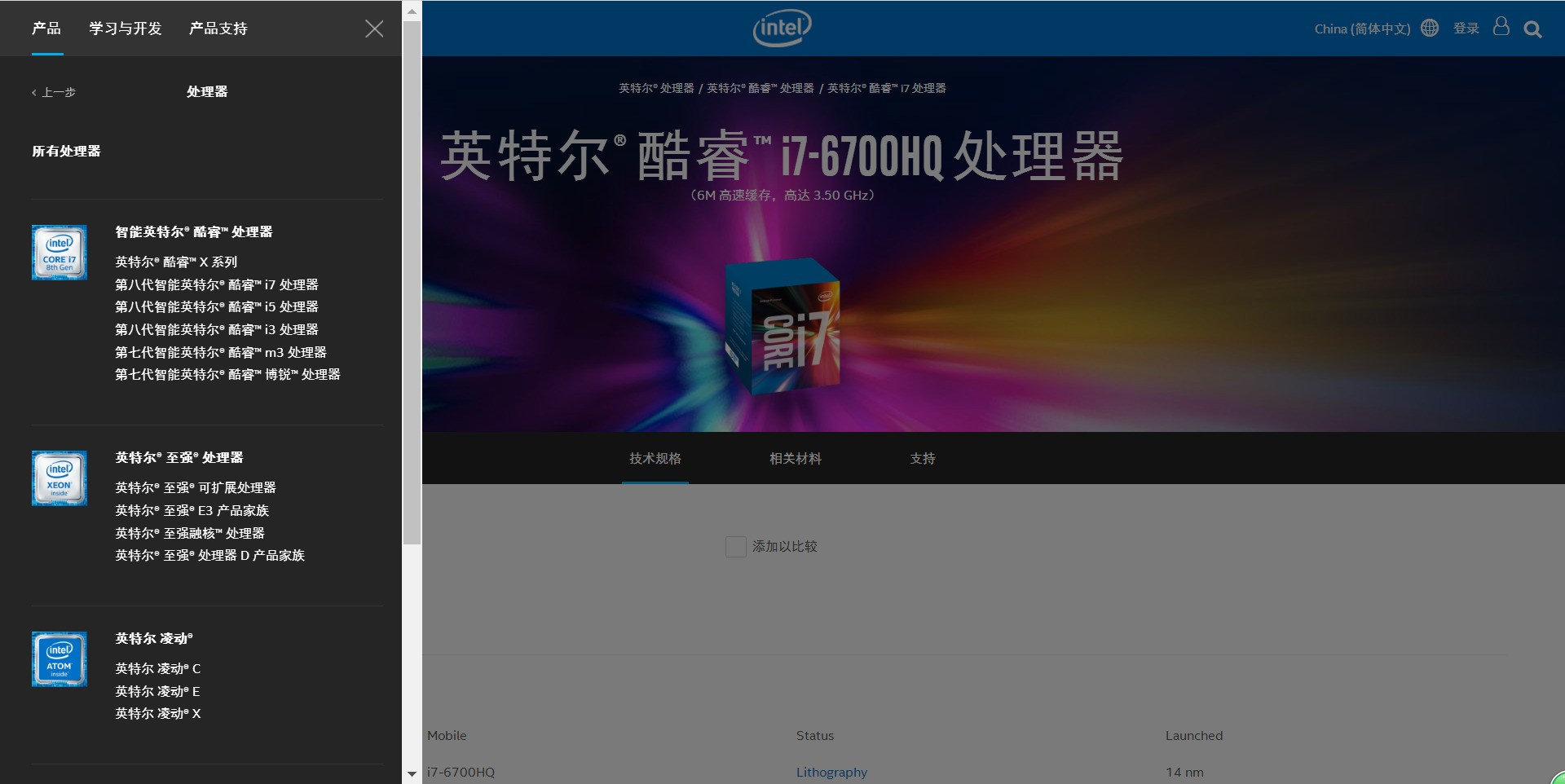Open 第七代智能英特尔 酷睿 m3 处理器
Screen dimensions: 1565x784
point(221,353)
